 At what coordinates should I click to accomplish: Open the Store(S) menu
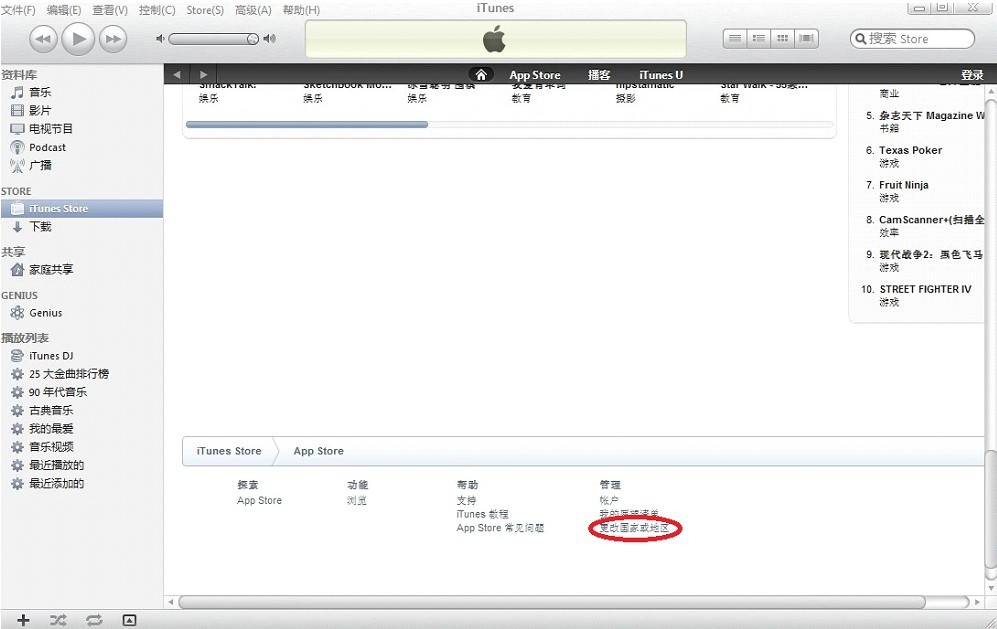[x=205, y=10]
